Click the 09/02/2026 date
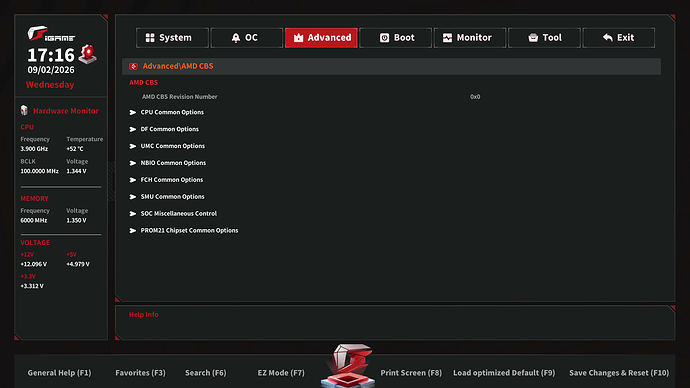Image resolution: width=690 pixels, height=388 pixels. [51, 70]
